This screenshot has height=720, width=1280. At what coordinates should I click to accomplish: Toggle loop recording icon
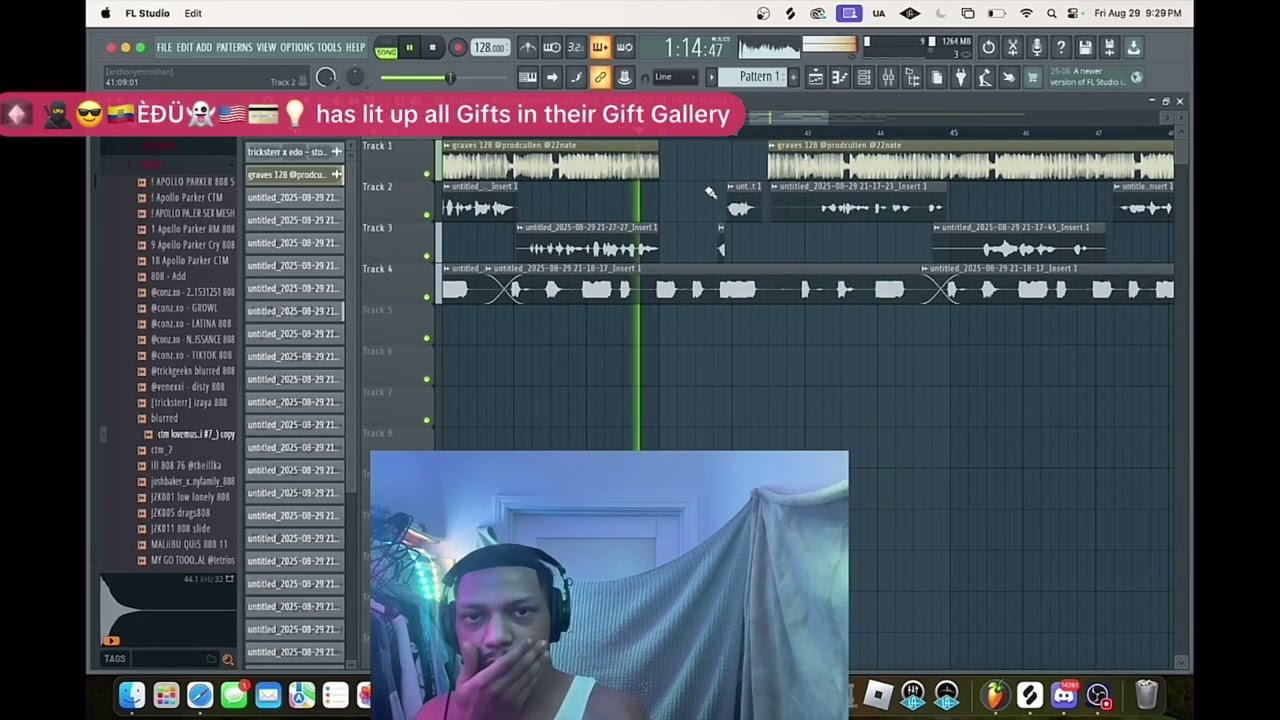click(624, 47)
